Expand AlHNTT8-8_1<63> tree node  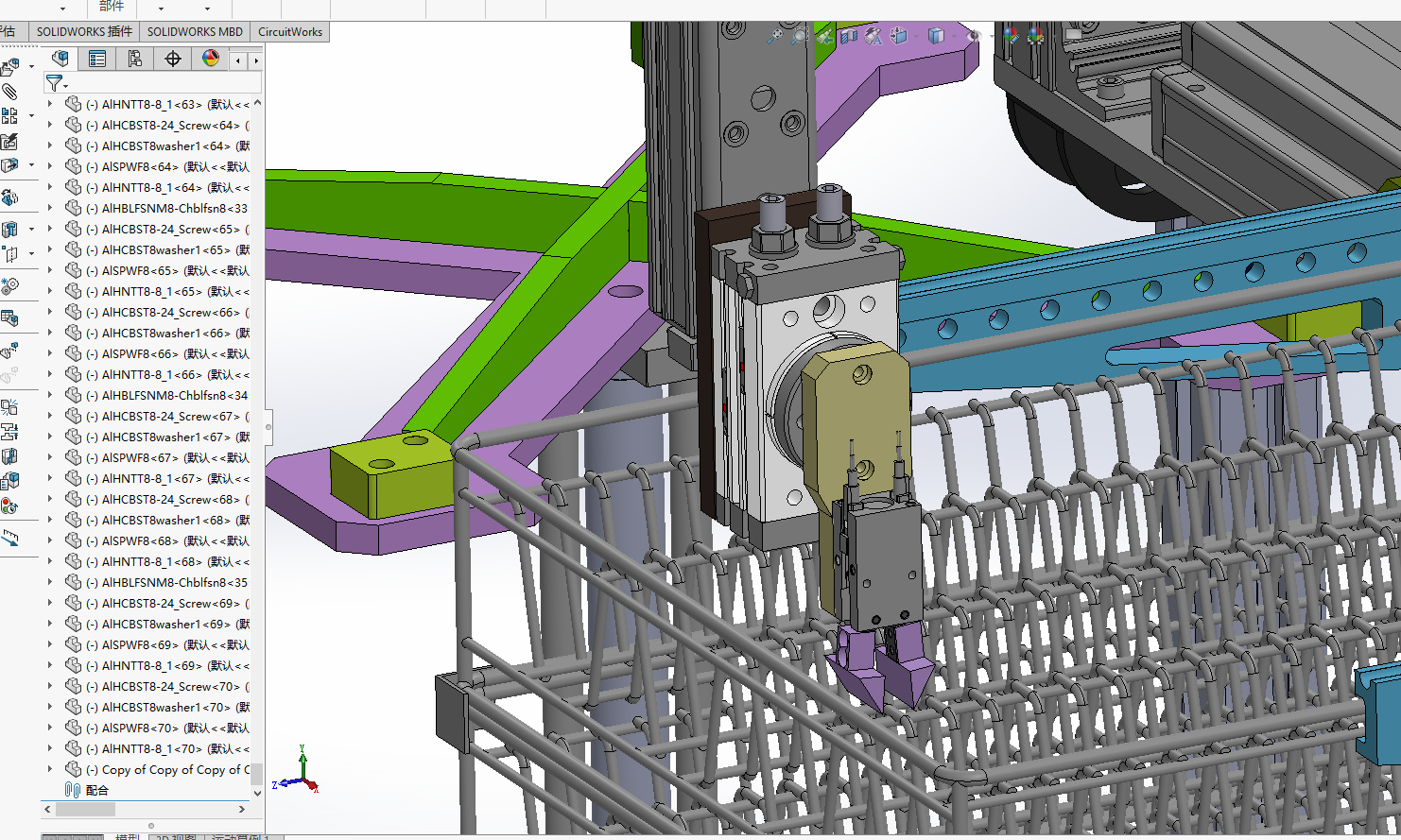pyautogui.click(x=51, y=104)
